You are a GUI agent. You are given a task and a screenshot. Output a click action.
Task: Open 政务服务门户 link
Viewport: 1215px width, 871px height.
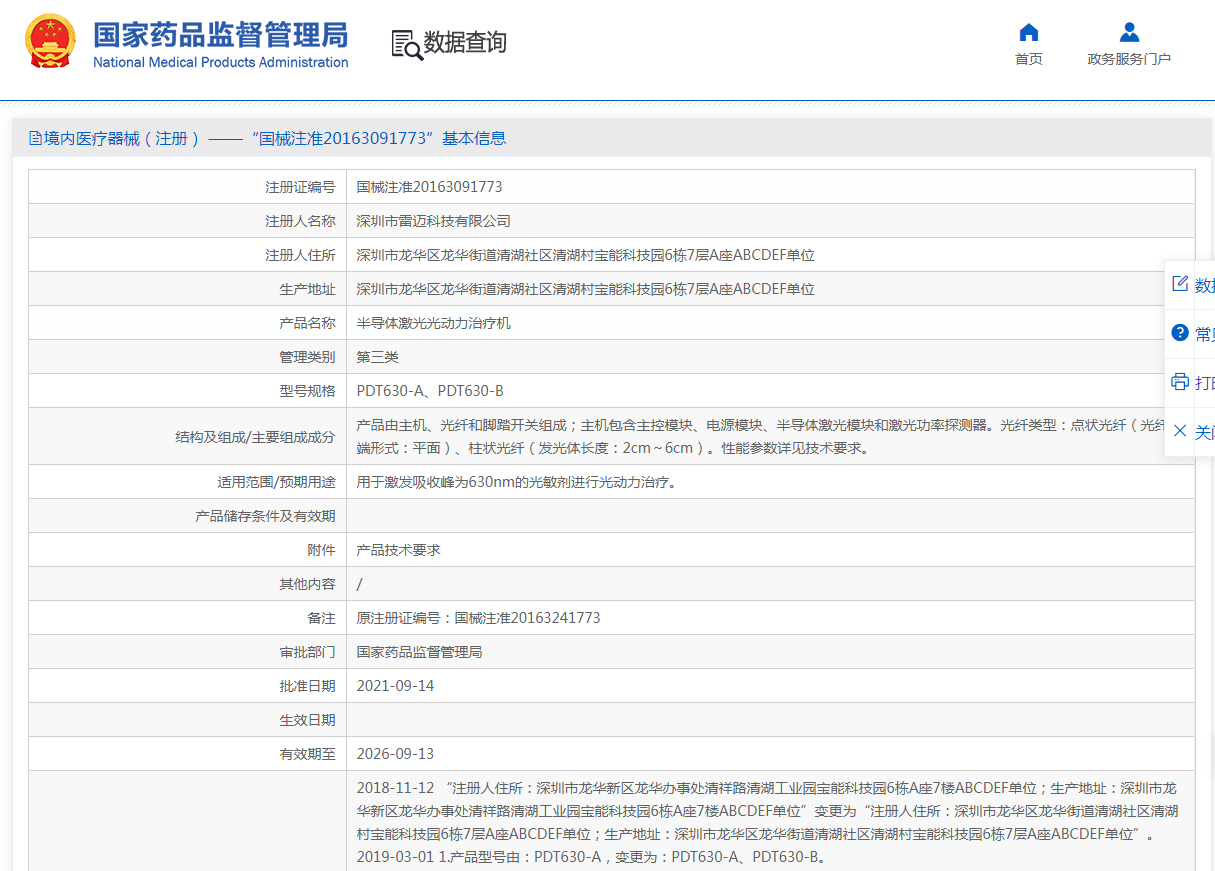pos(1129,59)
